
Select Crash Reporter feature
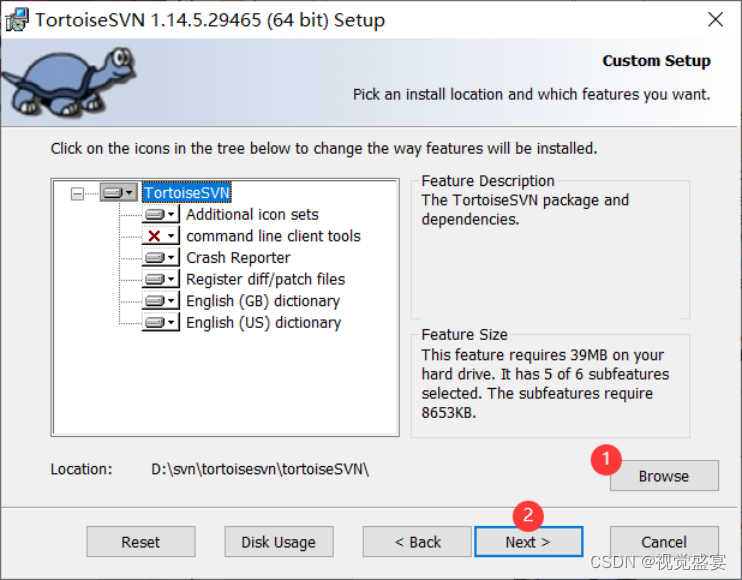tap(238, 258)
